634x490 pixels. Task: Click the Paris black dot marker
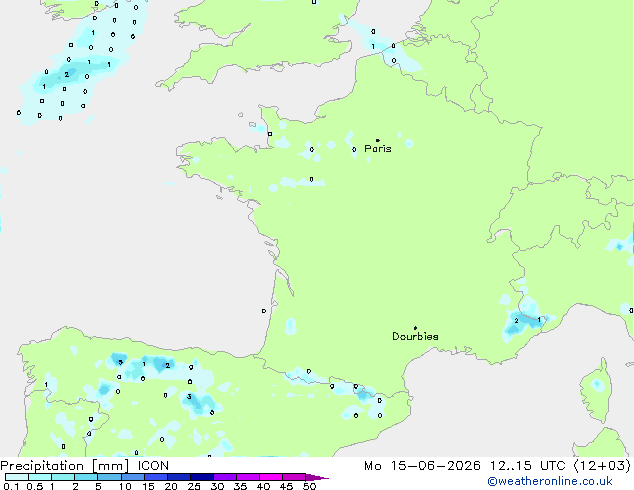coord(378,140)
